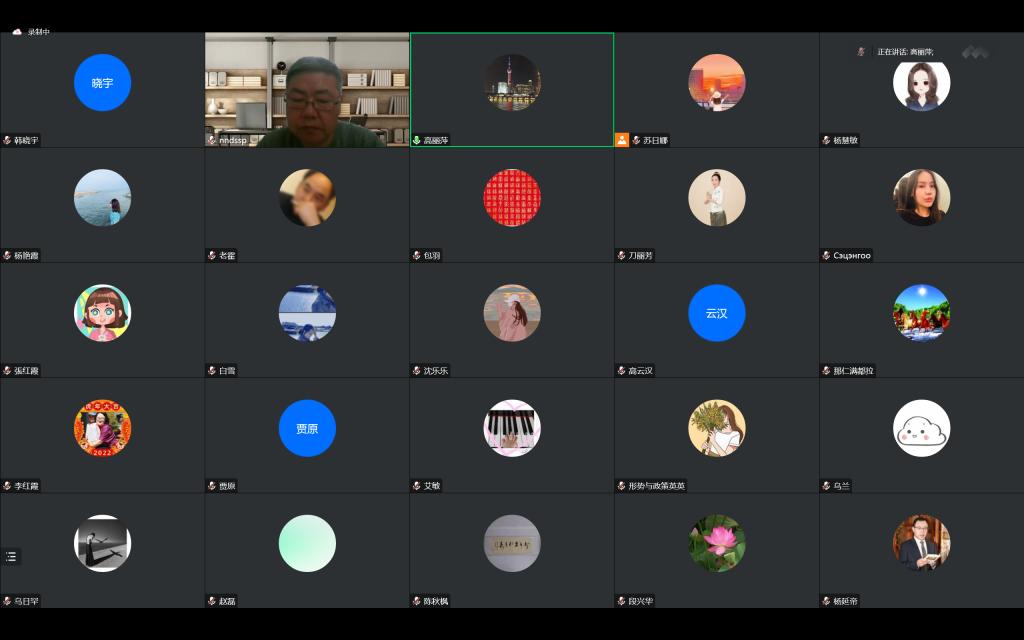The height and width of the screenshot is (640, 1024).
Task: Click muted microphone icon beside 韩晓宇
Action: click(7, 141)
